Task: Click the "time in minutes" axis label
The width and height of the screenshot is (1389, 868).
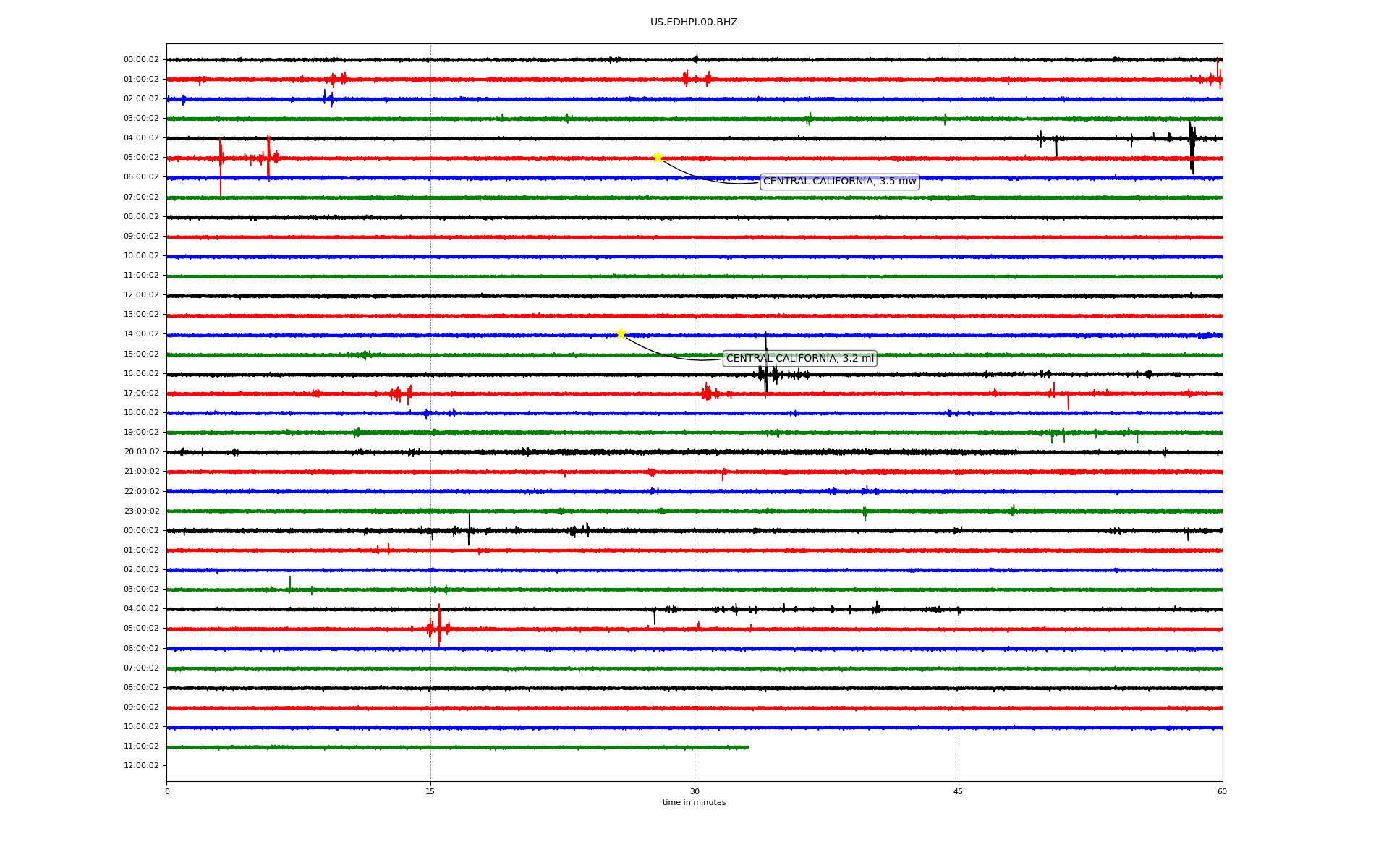Action: click(x=694, y=803)
